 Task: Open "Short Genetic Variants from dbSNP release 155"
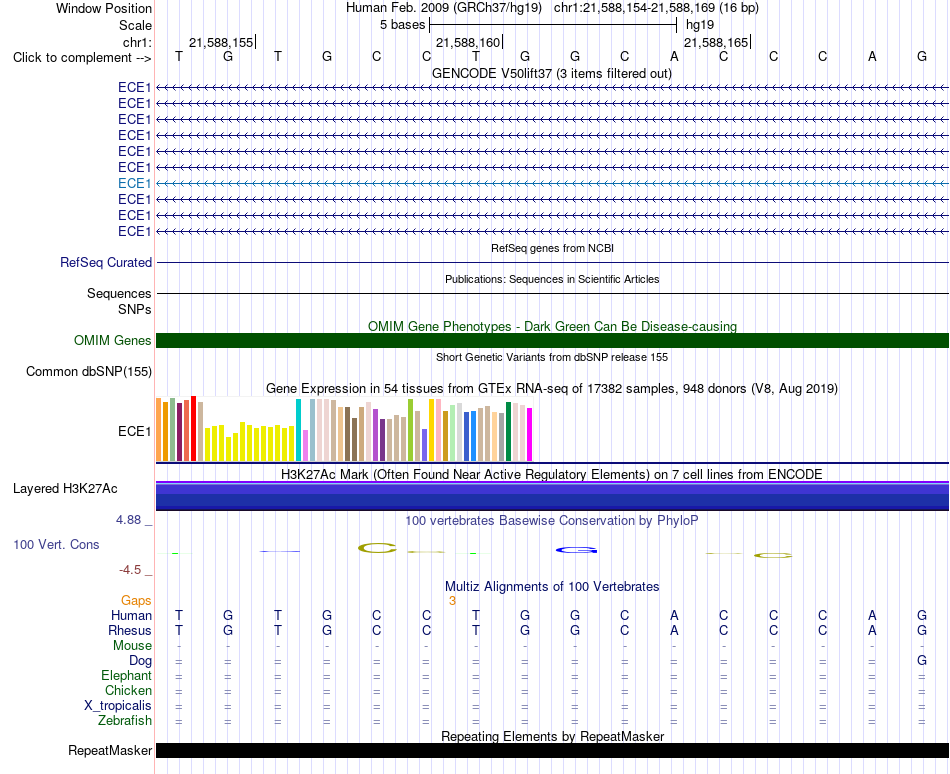[552, 357]
